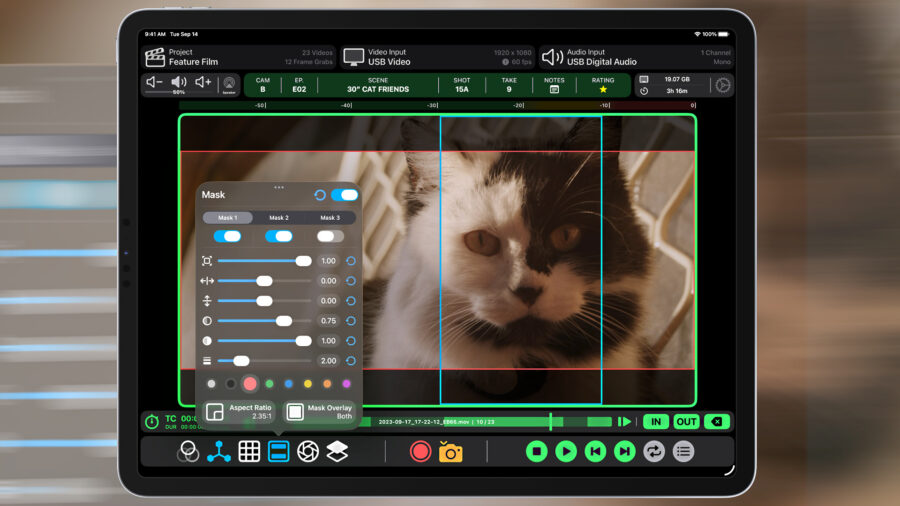This screenshot has width=900, height=506.
Task: Turn off the Mask 1 switch
Action: point(228,236)
